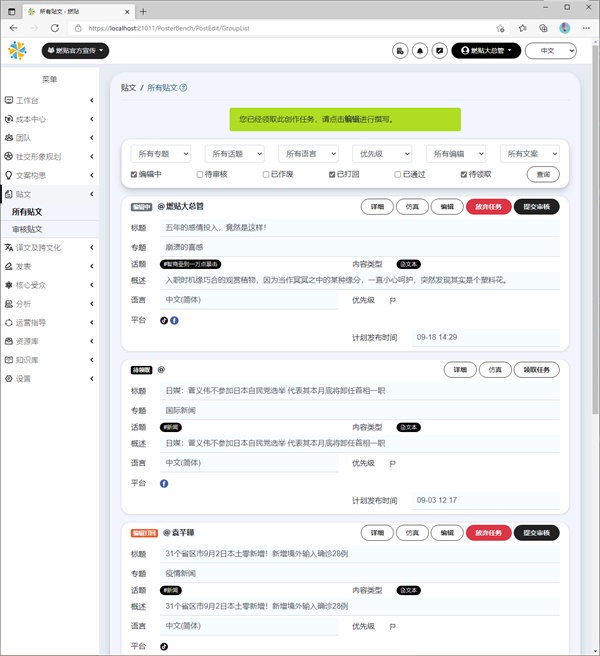Viewport: 600px width, 656px height.
Task: Open the feedback message icon in header
Action: click(439, 50)
